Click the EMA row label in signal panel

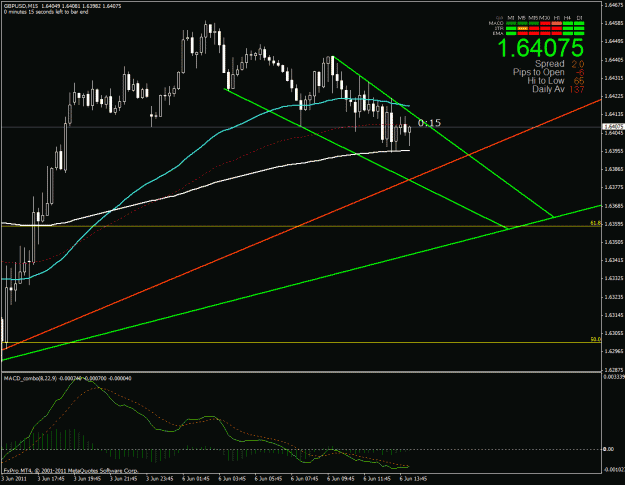[x=498, y=33]
